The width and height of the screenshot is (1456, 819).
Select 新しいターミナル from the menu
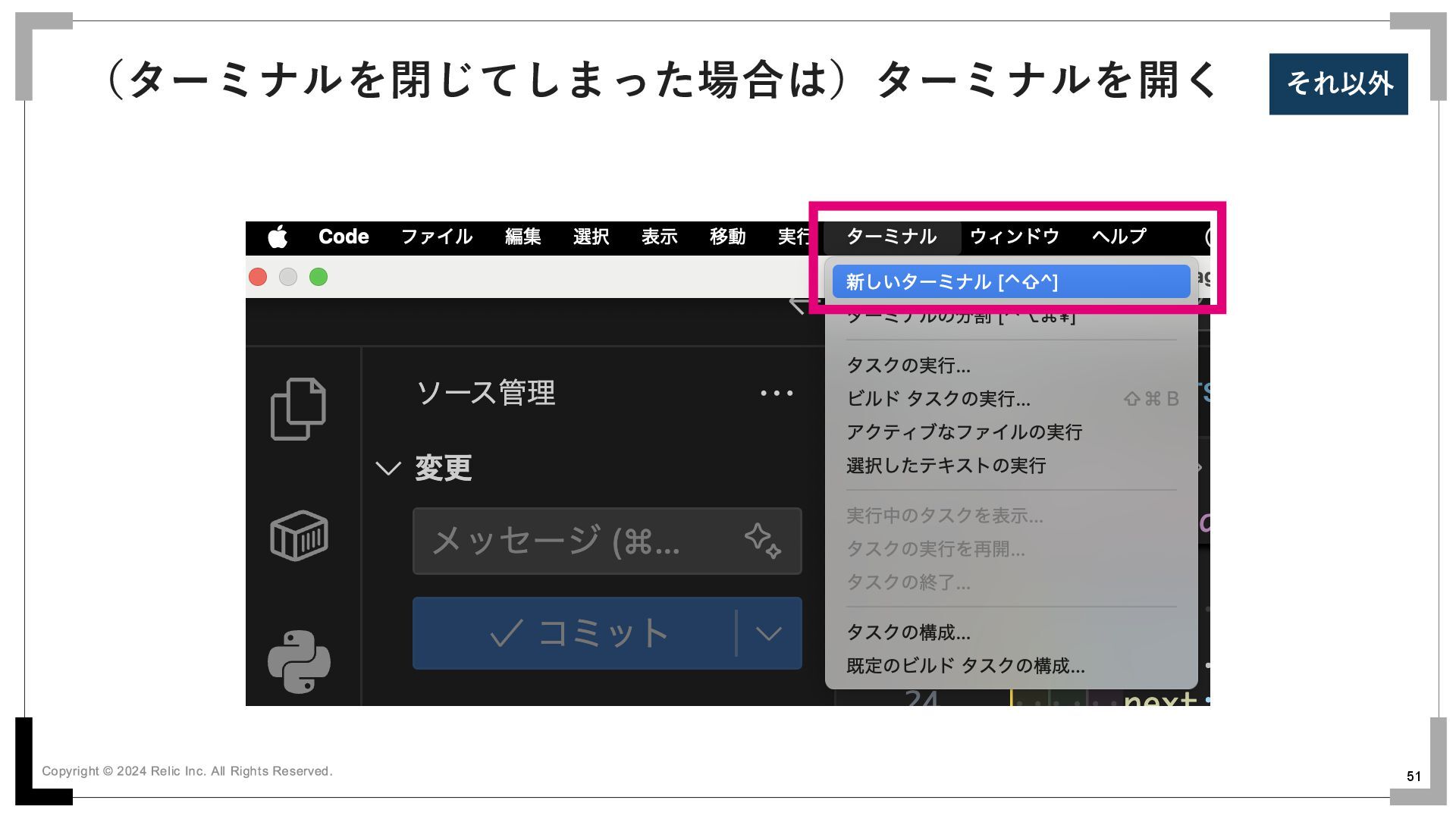point(1011,281)
